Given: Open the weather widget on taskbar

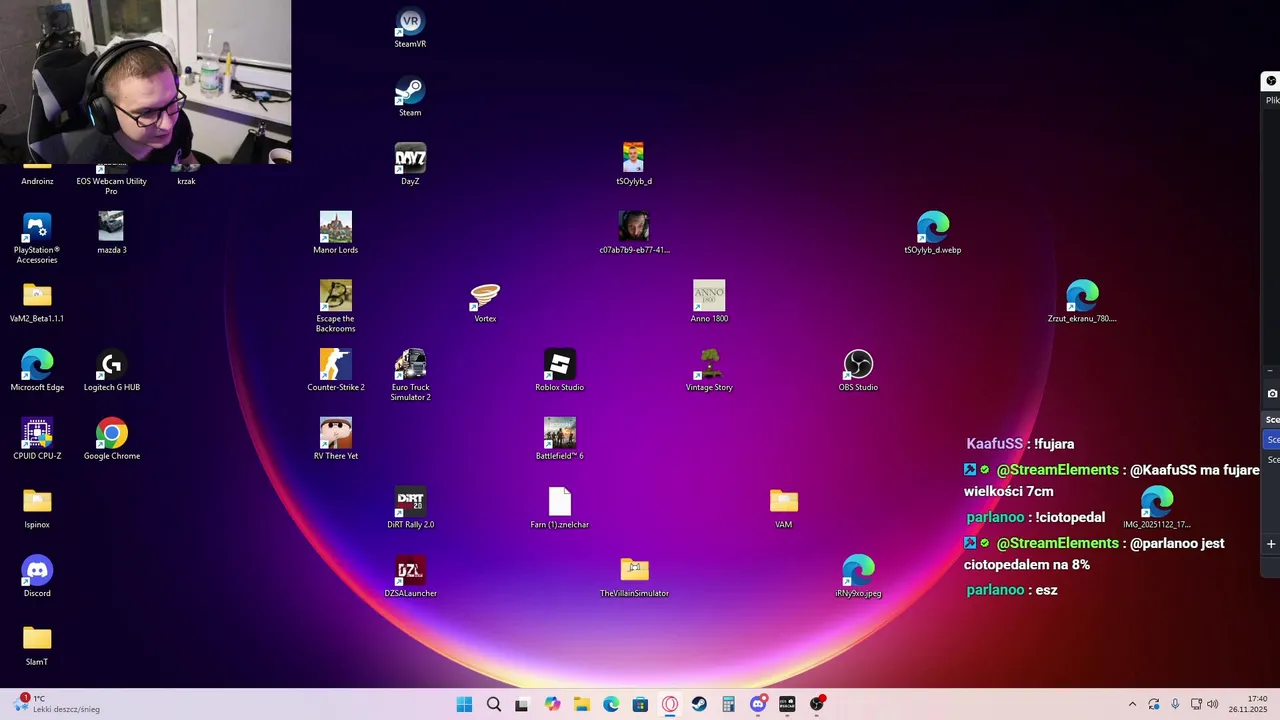Looking at the screenshot, I should point(58,704).
